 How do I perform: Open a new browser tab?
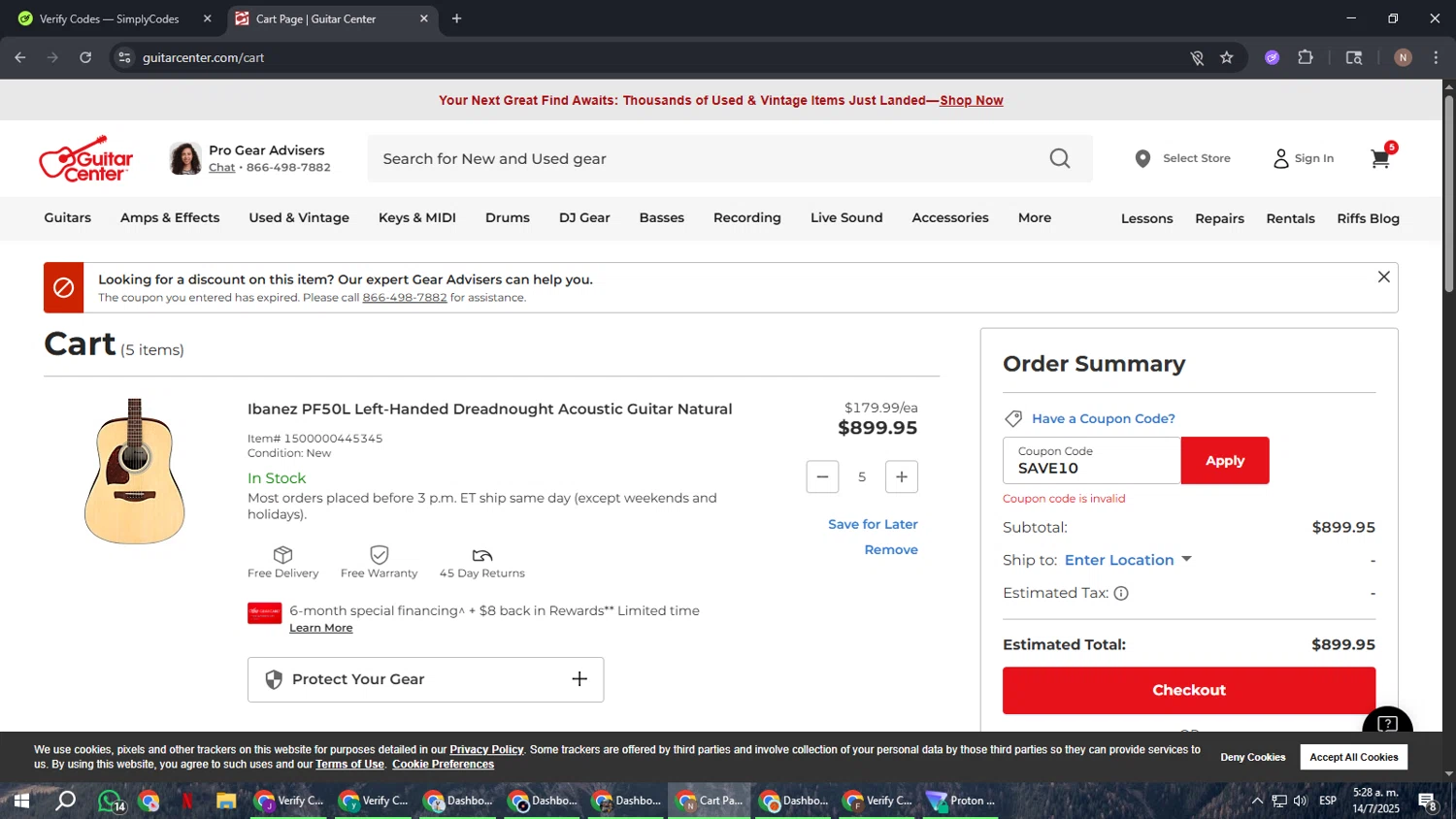pos(456,18)
